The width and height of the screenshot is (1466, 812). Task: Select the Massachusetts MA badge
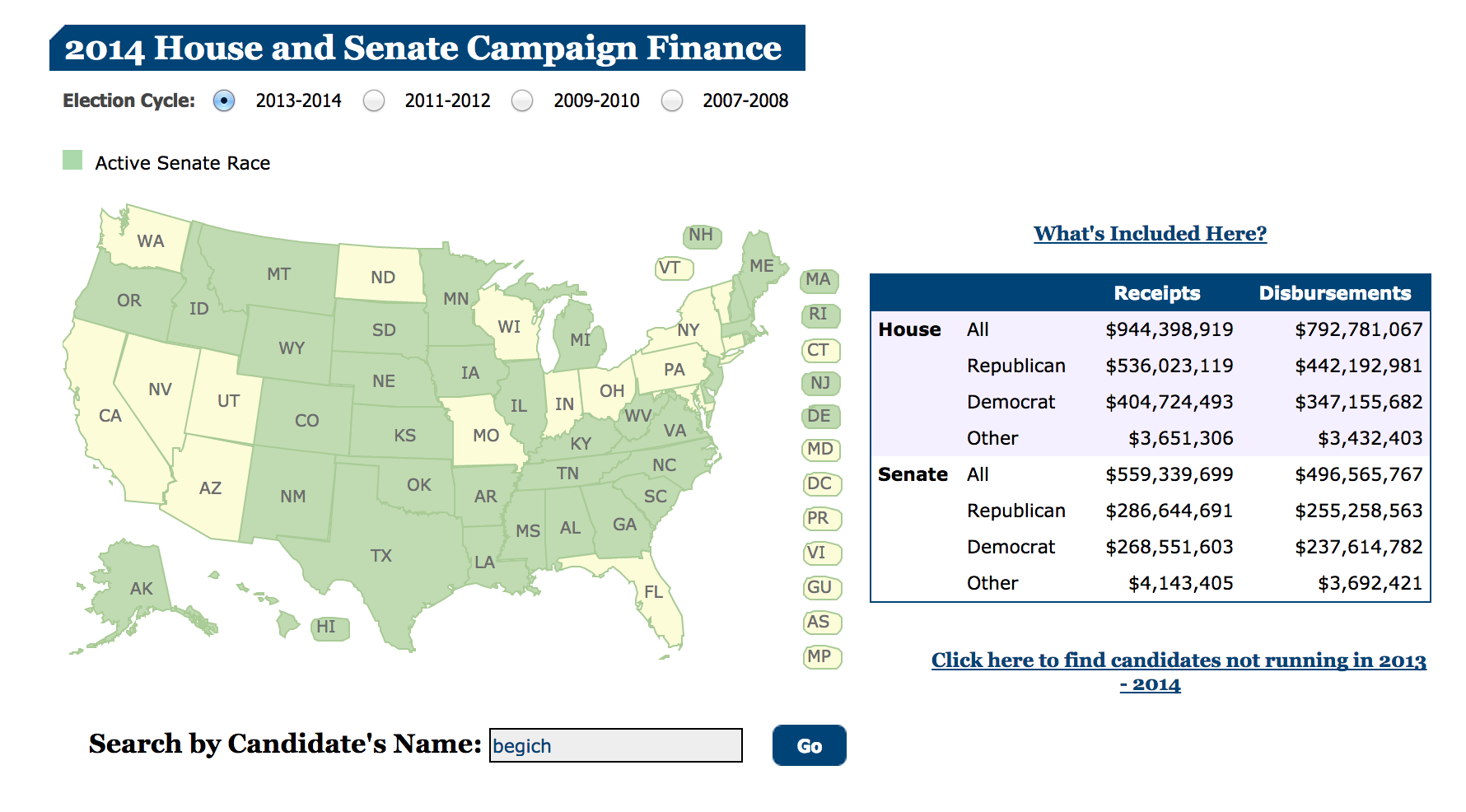(x=819, y=280)
